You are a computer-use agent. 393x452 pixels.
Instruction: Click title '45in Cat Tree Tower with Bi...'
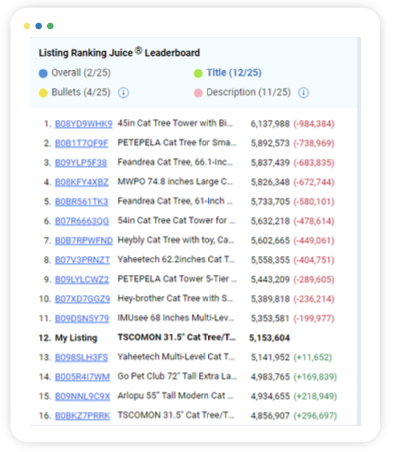[175, 123]
